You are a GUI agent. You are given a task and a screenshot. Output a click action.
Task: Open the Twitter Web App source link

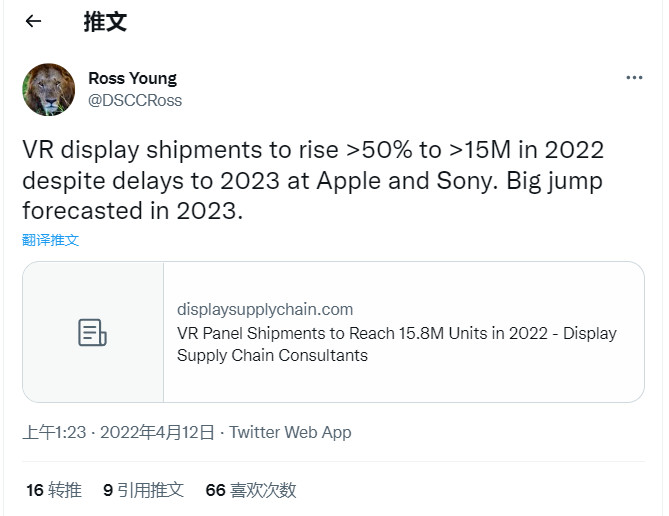coord(290,433)
